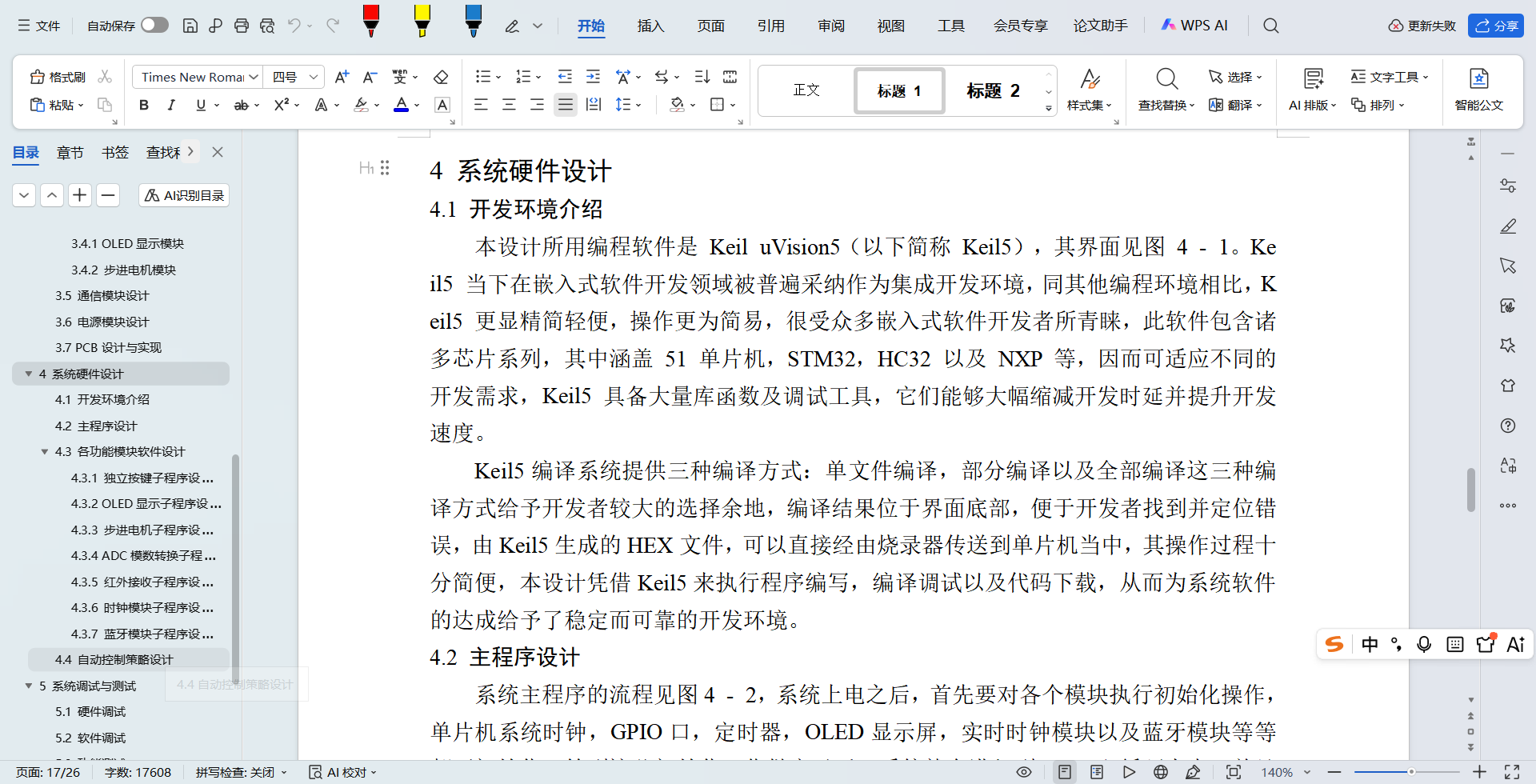Screen dimensions: 1536x784
Task: Select outline entry 3.7 PCB 设计与实现
Action: click(x=108, y=347)
